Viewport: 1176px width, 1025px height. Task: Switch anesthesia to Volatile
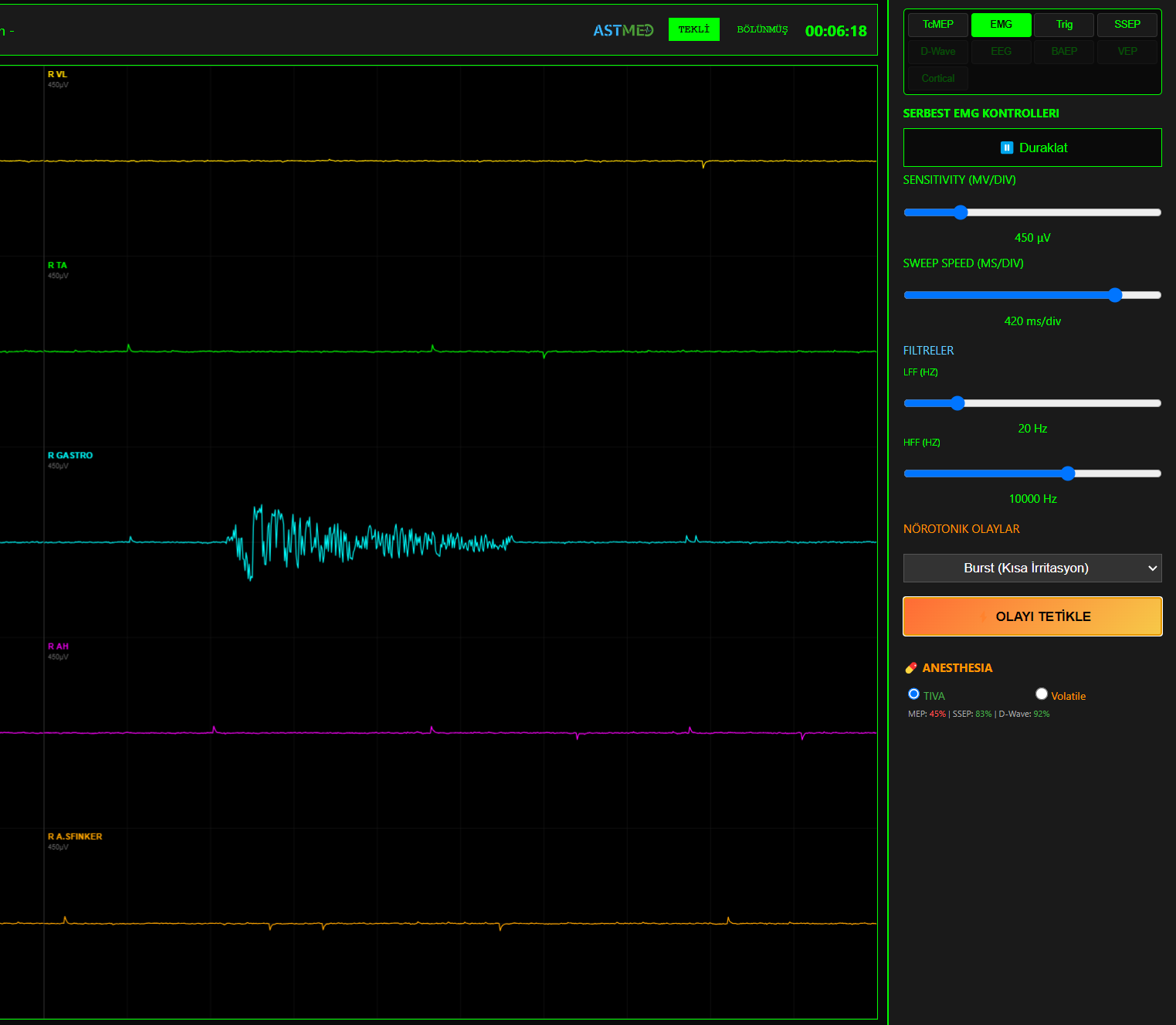click(x=1041, y=694)
